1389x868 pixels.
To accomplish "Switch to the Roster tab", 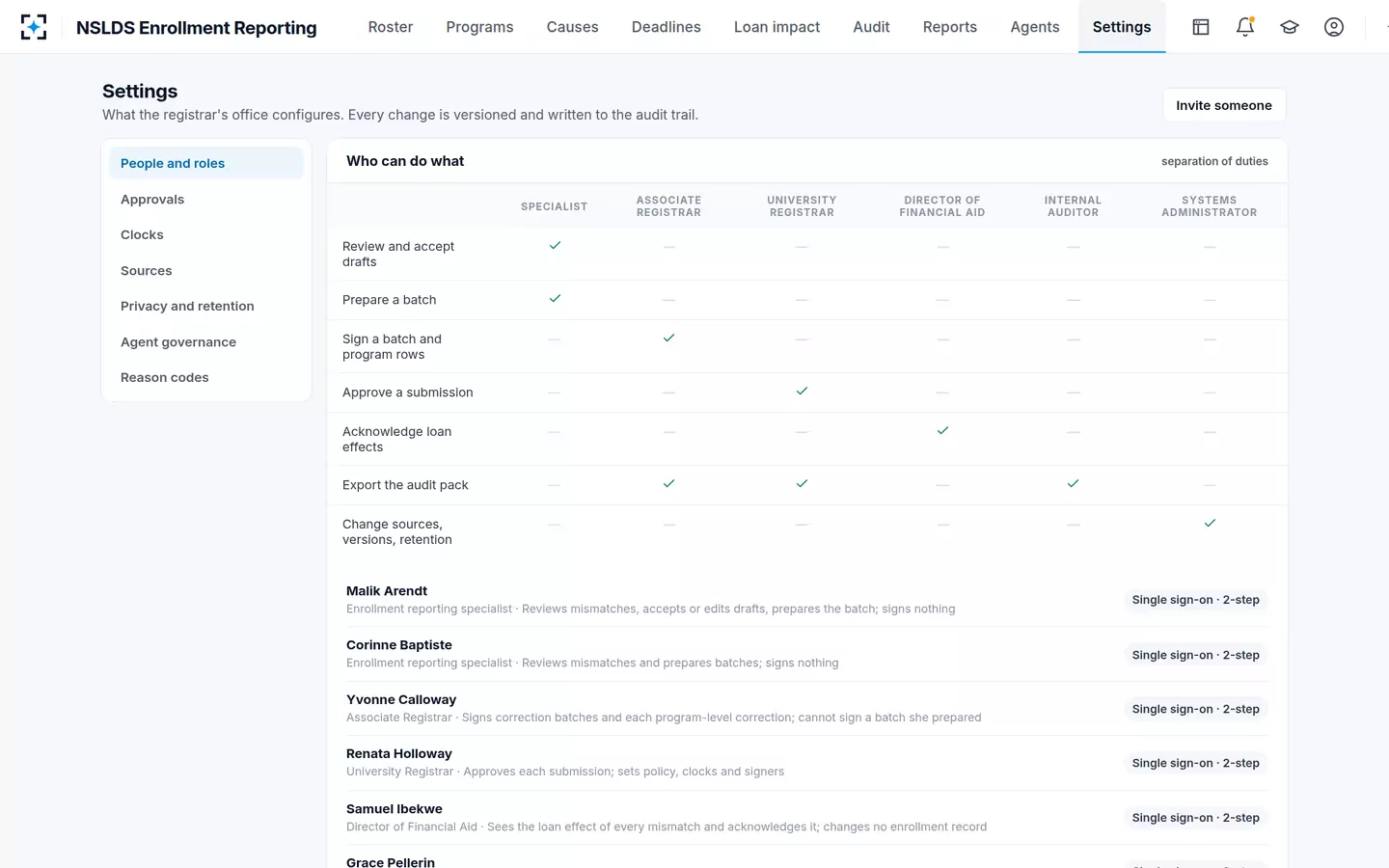I will tap(391, 27).
